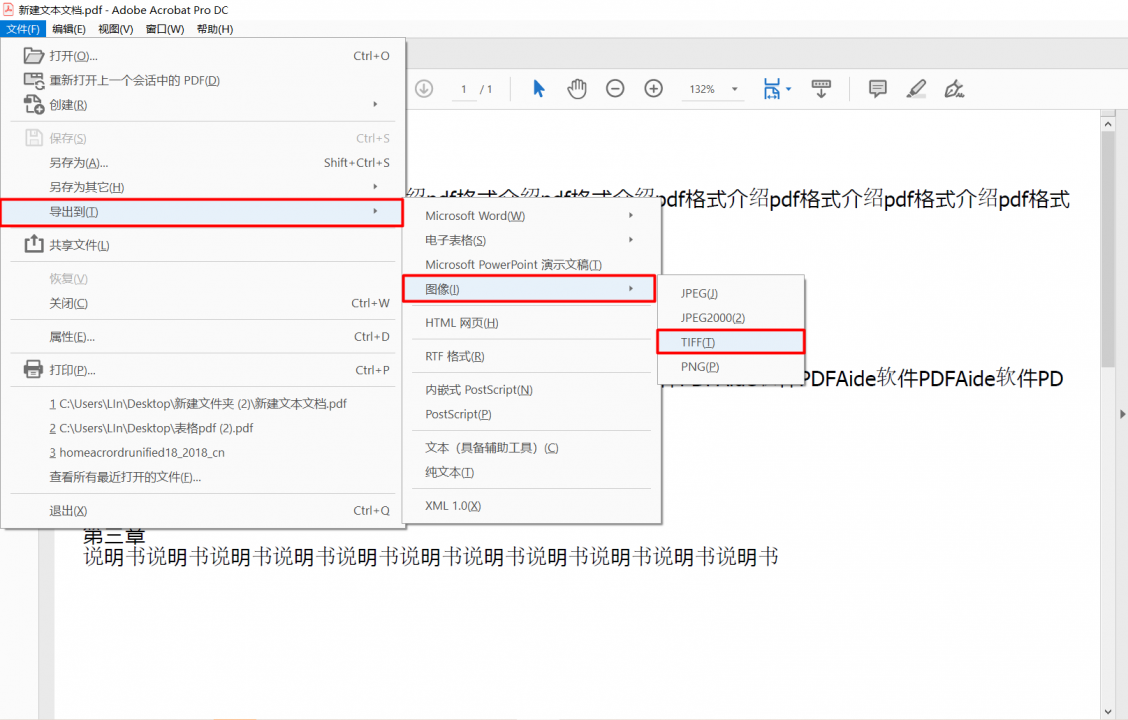Click the vertical scrollbar down arrow
The height and width of the screenshot is (720, 1128).
[1108, 712]
